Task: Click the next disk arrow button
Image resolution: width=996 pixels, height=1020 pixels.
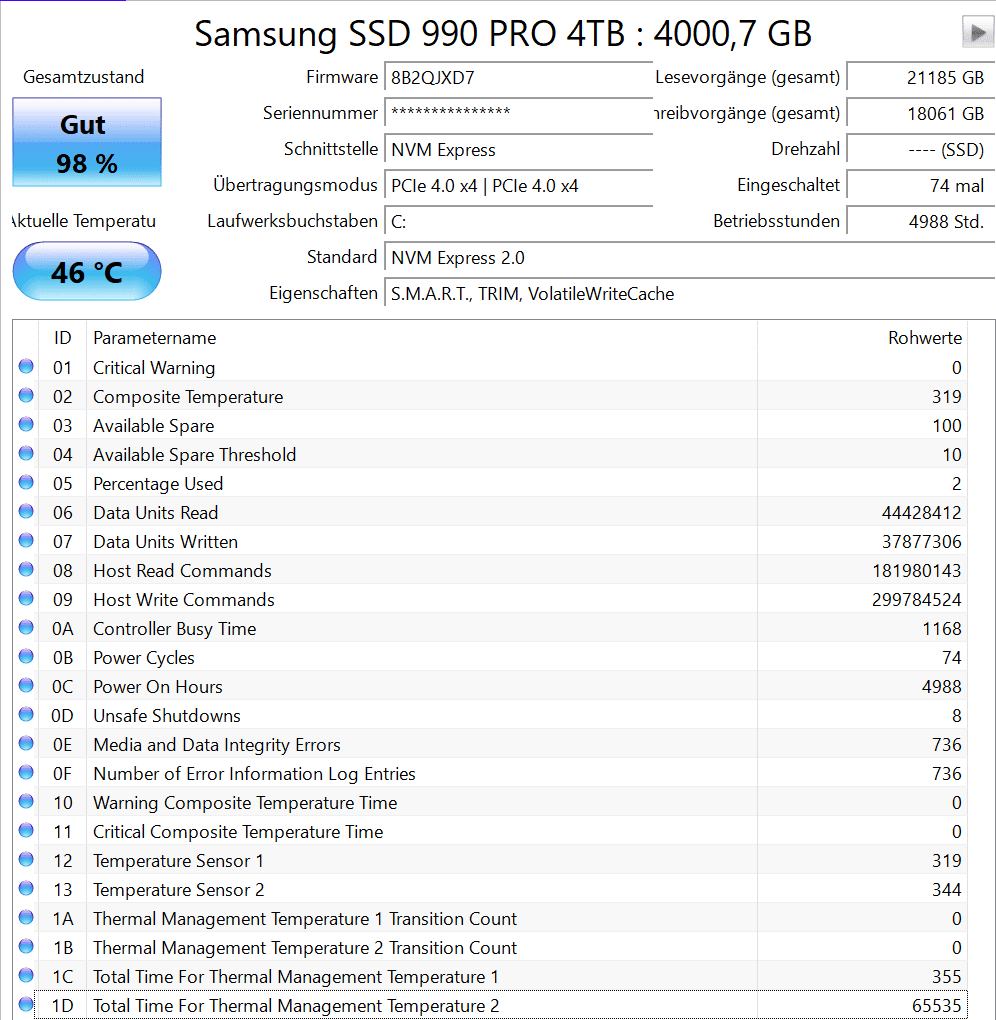Action: click(x=977, y=32)
